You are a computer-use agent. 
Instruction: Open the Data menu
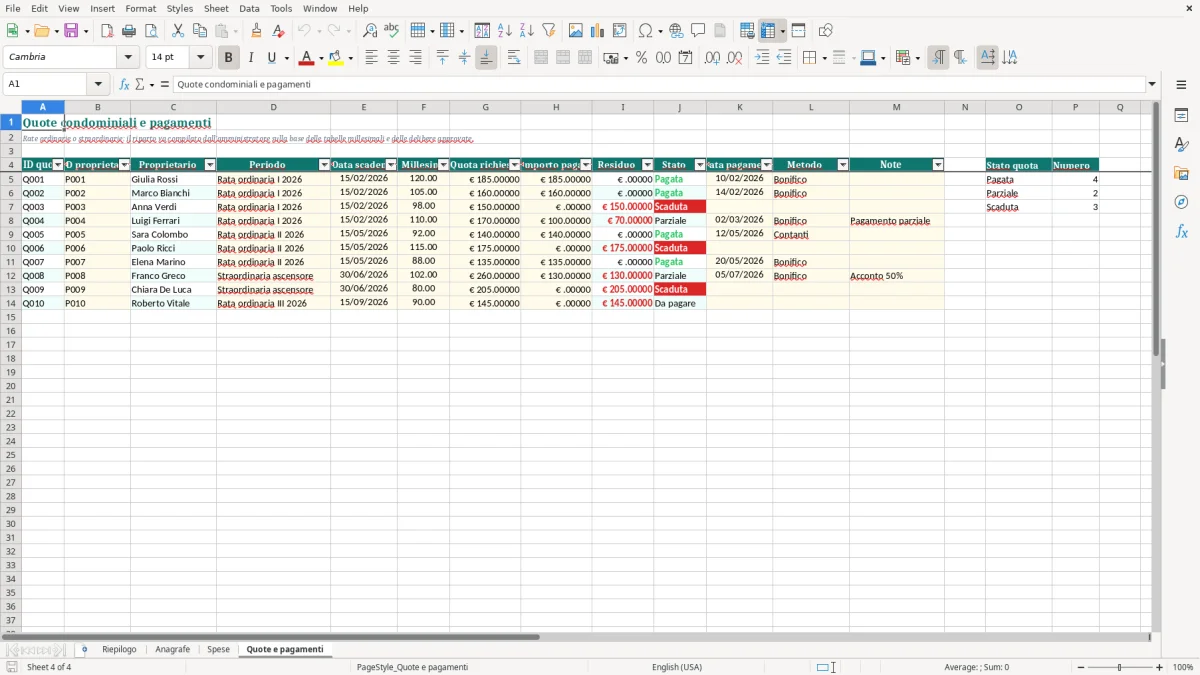pyautogui.click(x=249, y=8)
